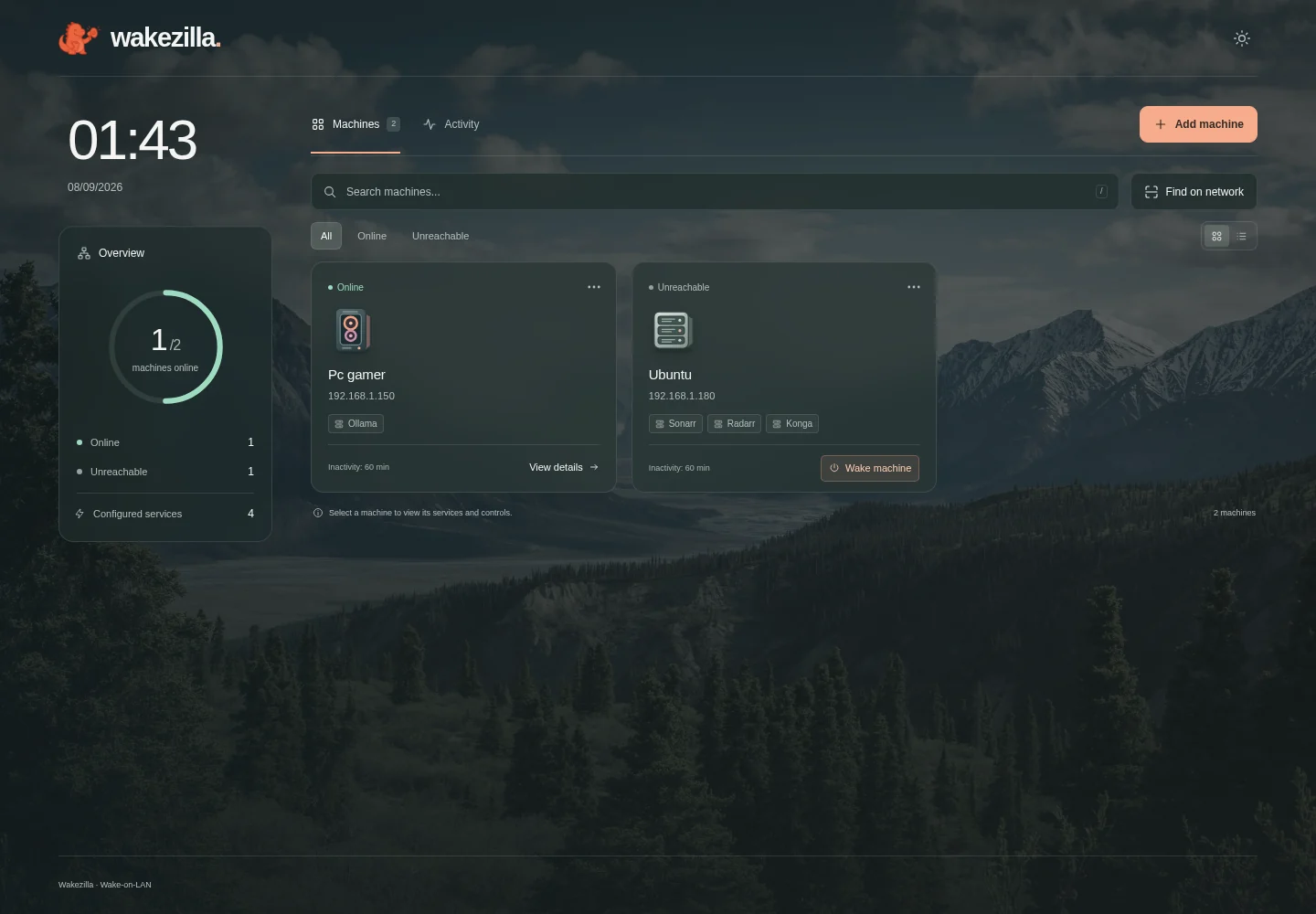This screenshot has height=914, width=1316.
Task: Switch to the Activity tab
Action: [x=451, y=124]
